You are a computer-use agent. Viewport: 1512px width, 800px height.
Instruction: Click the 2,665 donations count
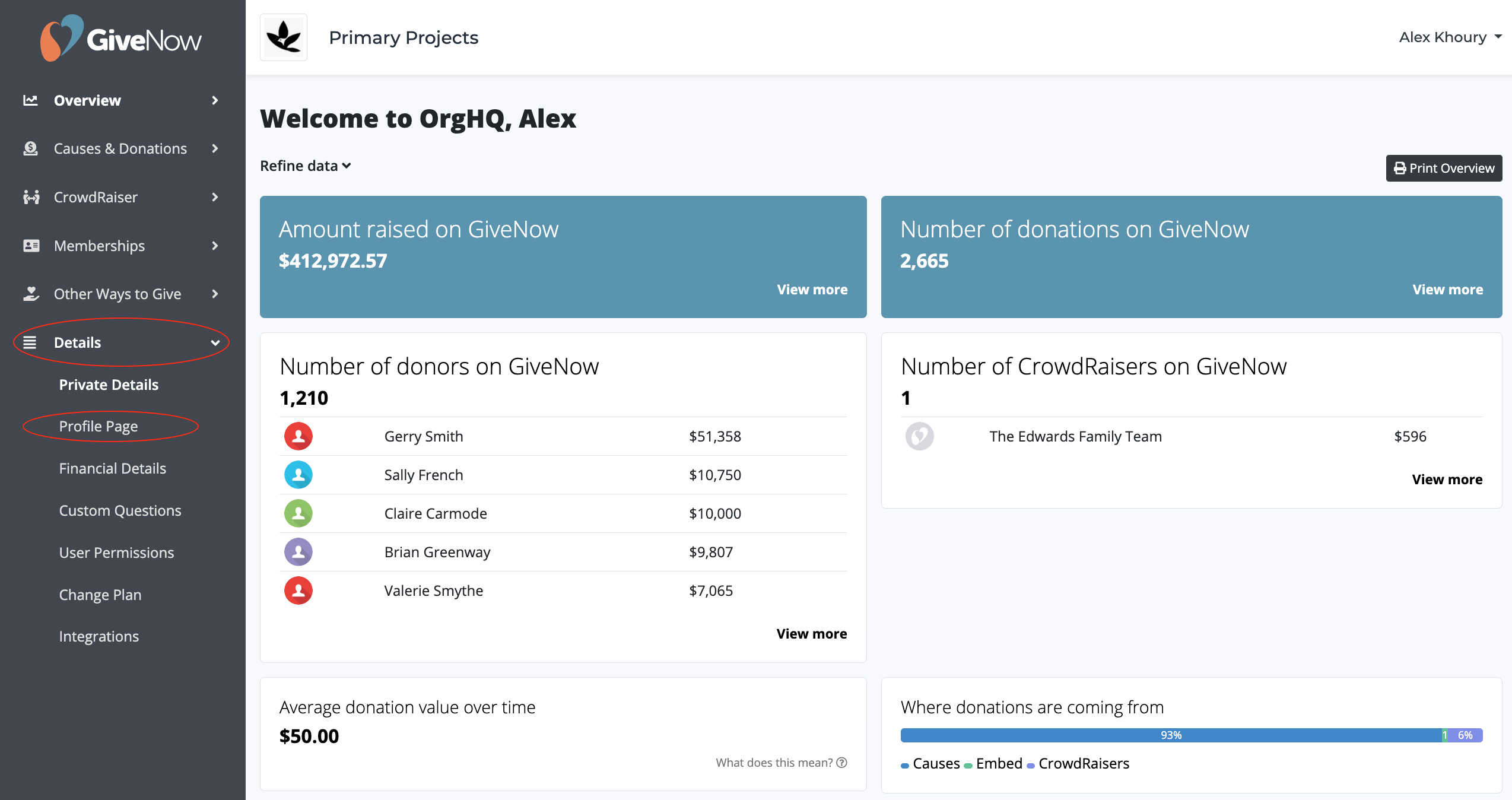(x=925, y=261)
